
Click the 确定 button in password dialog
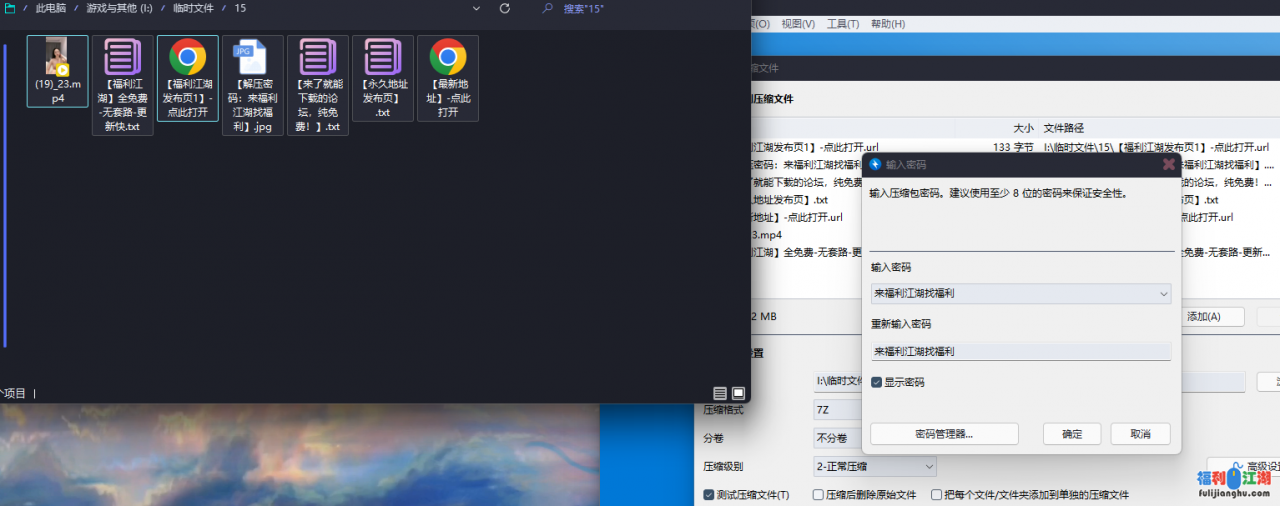pyautogui.click(x=1072, y=434)
